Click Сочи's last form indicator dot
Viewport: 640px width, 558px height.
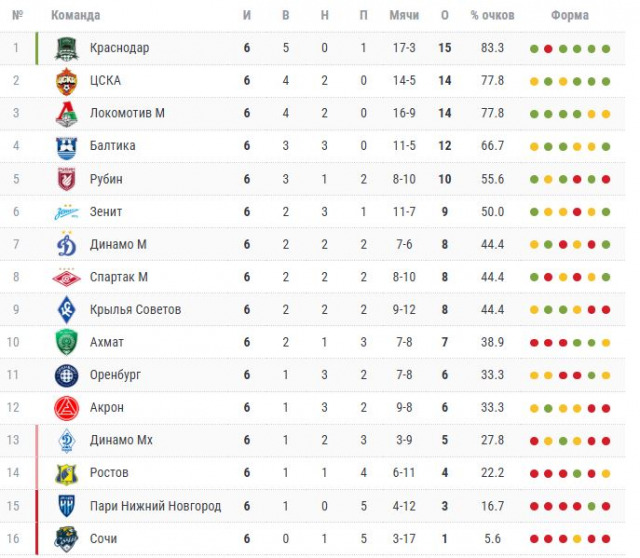(606, 540)
